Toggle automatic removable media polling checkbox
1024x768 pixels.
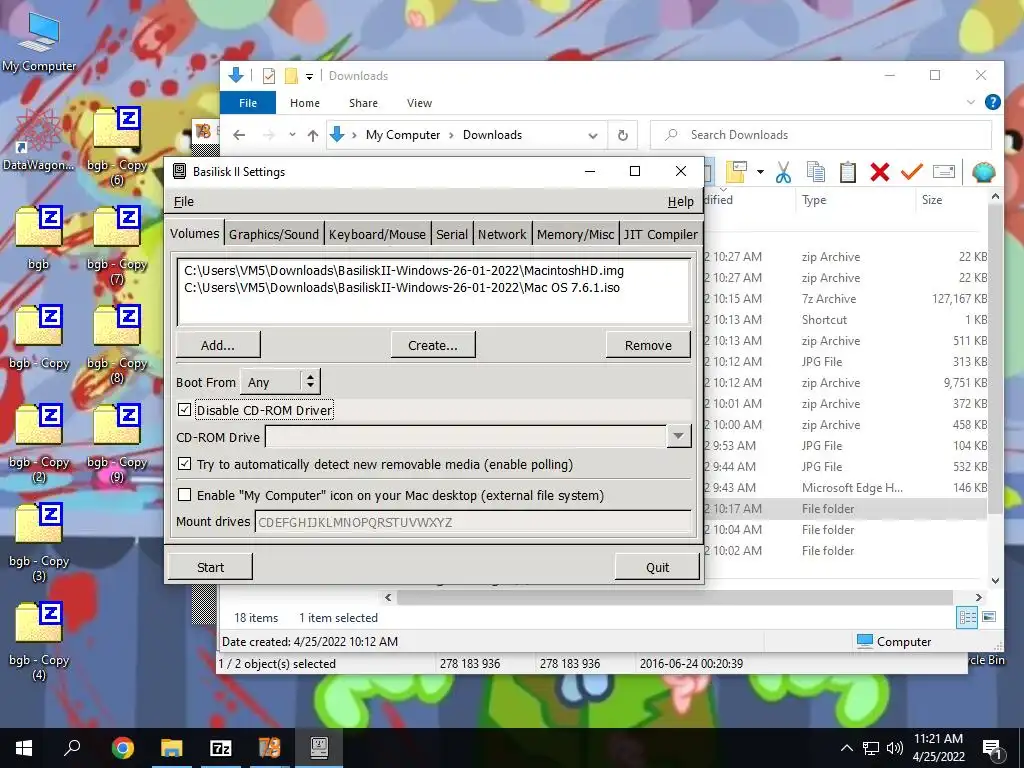tap(184, 464)
